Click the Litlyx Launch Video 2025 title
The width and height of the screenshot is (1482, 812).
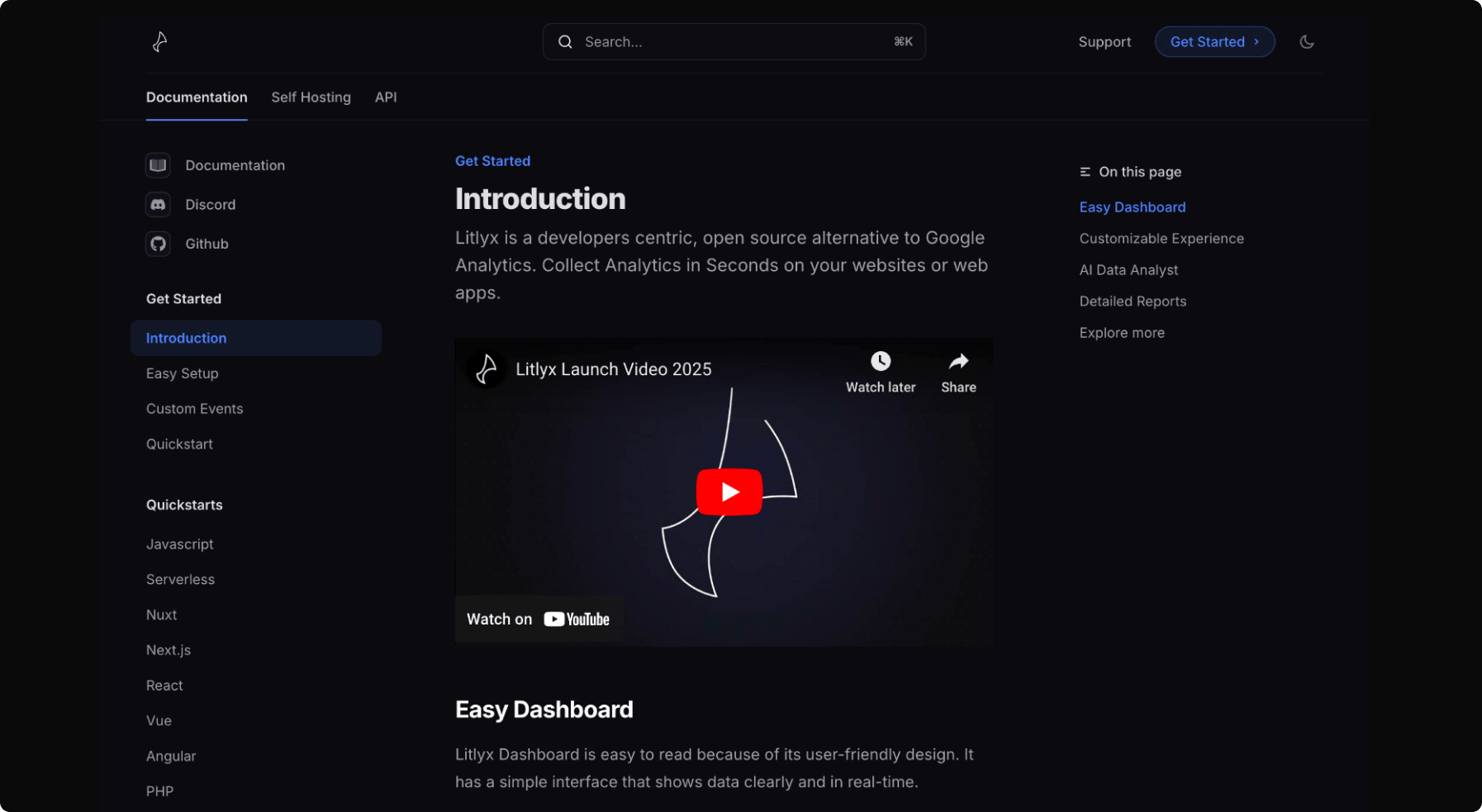coord(614,369)
